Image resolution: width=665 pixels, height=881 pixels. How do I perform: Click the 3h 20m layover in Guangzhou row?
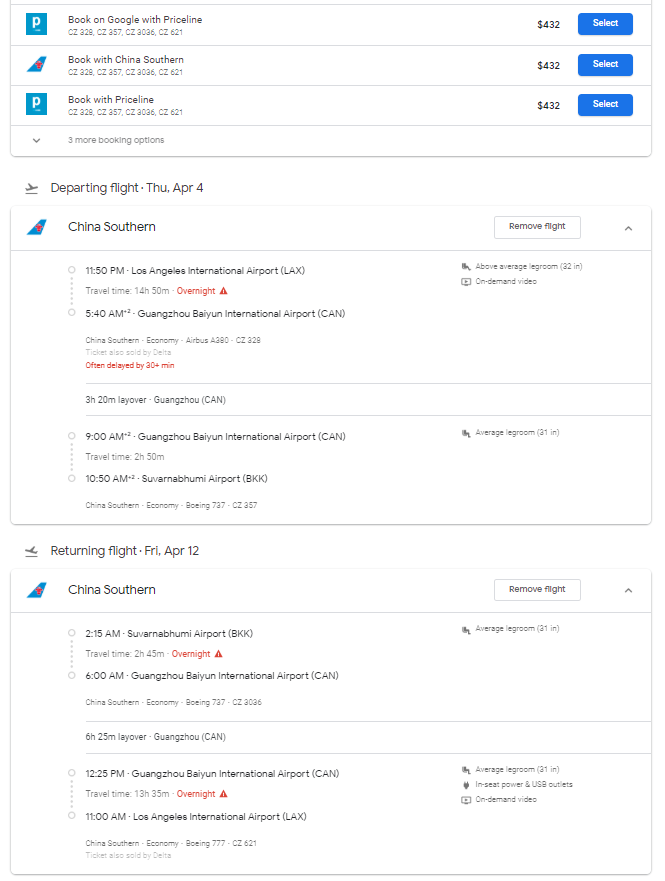click(x=155, y=400)
